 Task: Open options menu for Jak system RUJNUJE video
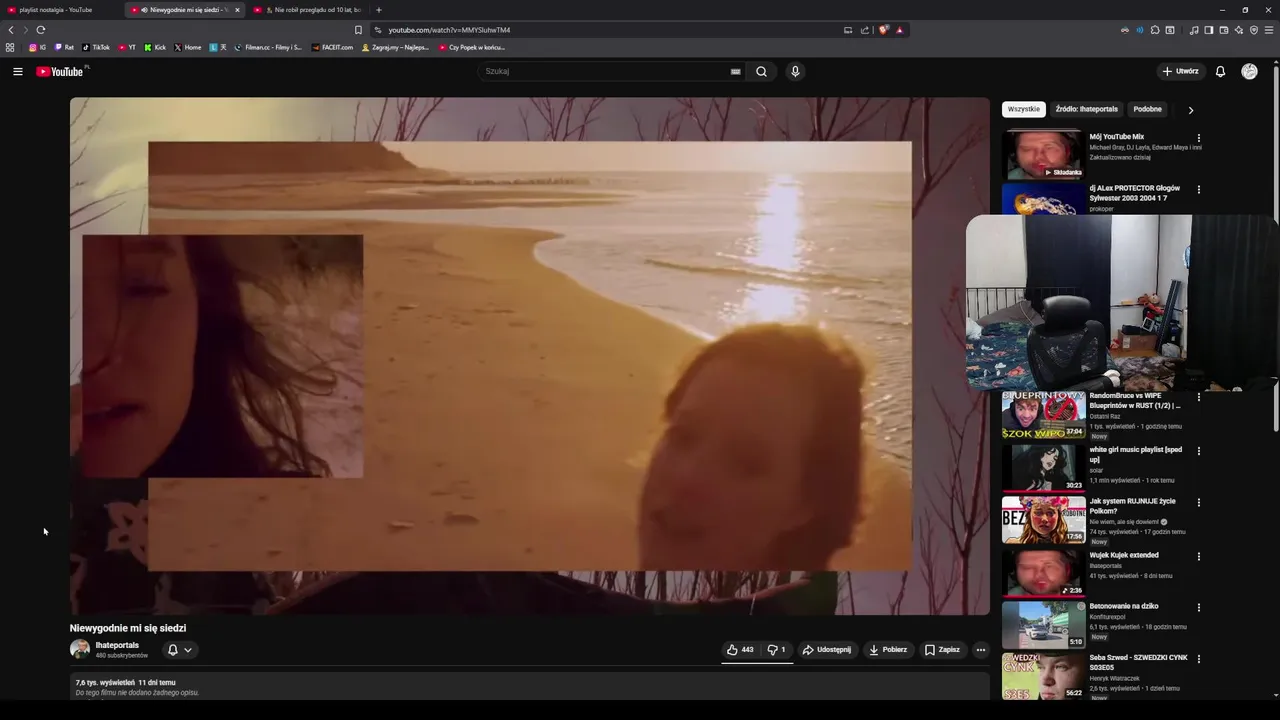(1199, 502)
